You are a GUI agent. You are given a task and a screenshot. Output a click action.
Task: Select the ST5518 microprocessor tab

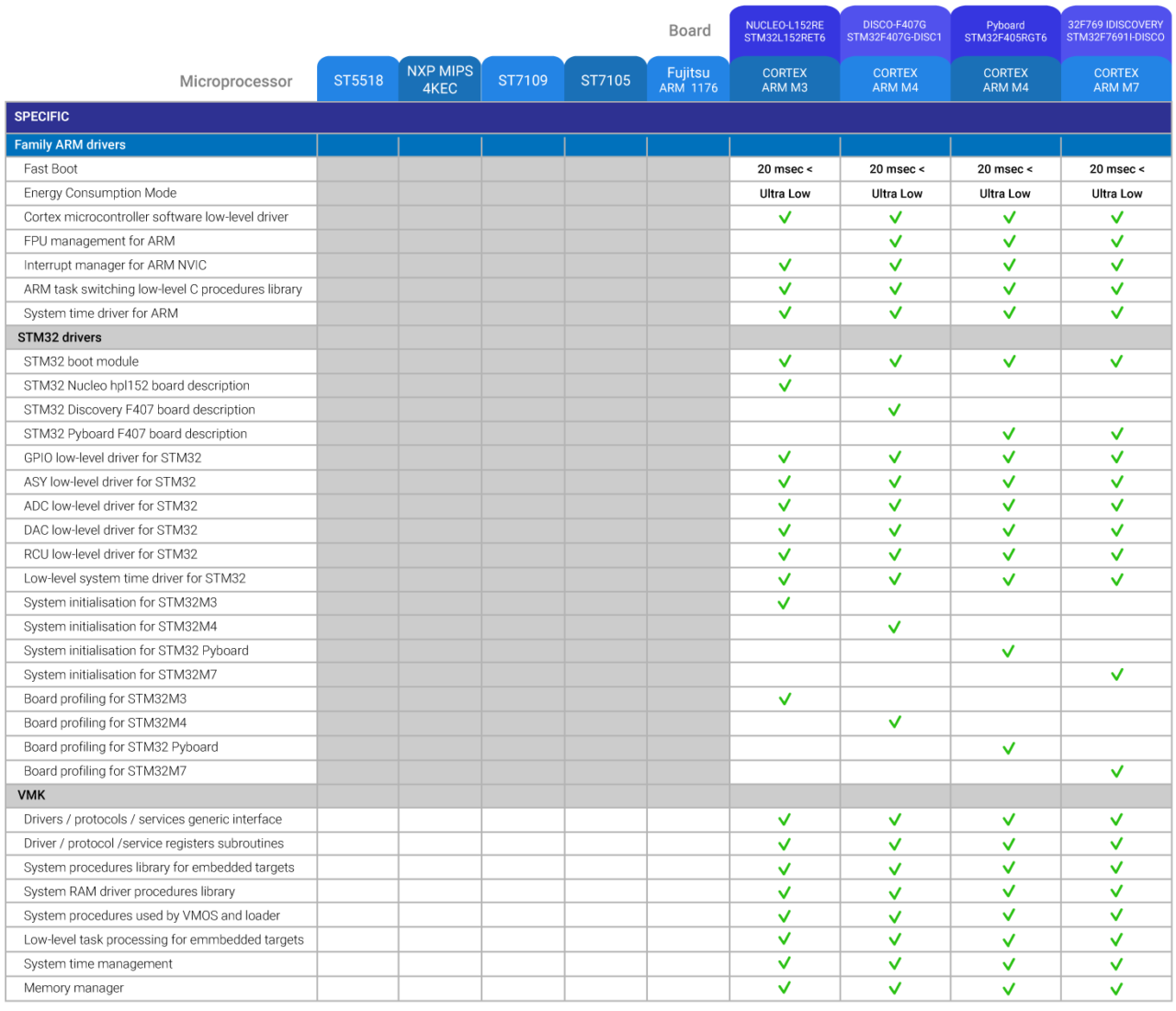(x=358, y=81)
